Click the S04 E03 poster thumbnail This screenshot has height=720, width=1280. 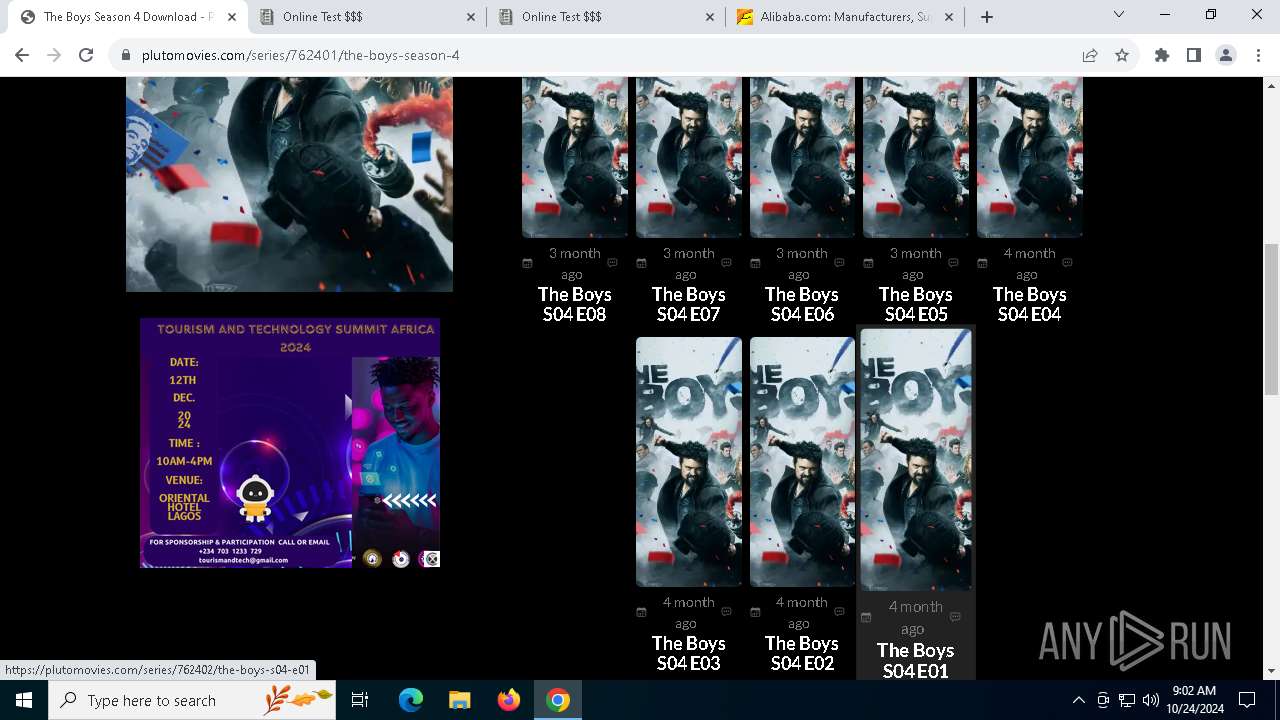click(689, 461)
